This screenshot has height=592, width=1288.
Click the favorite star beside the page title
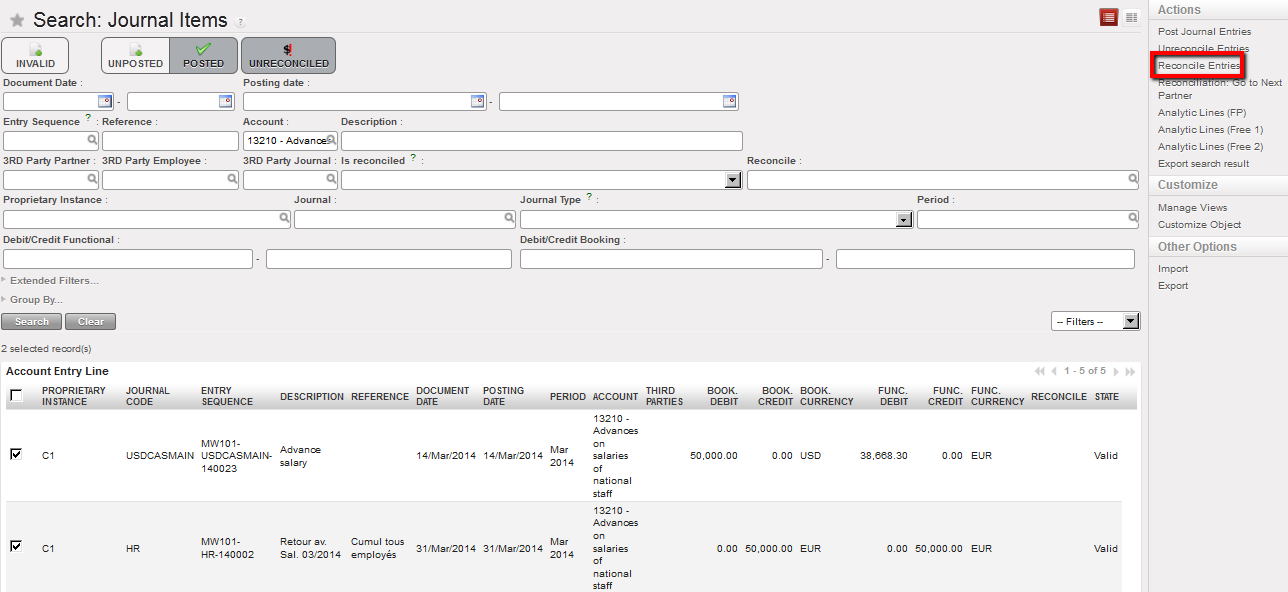point(17,21)
